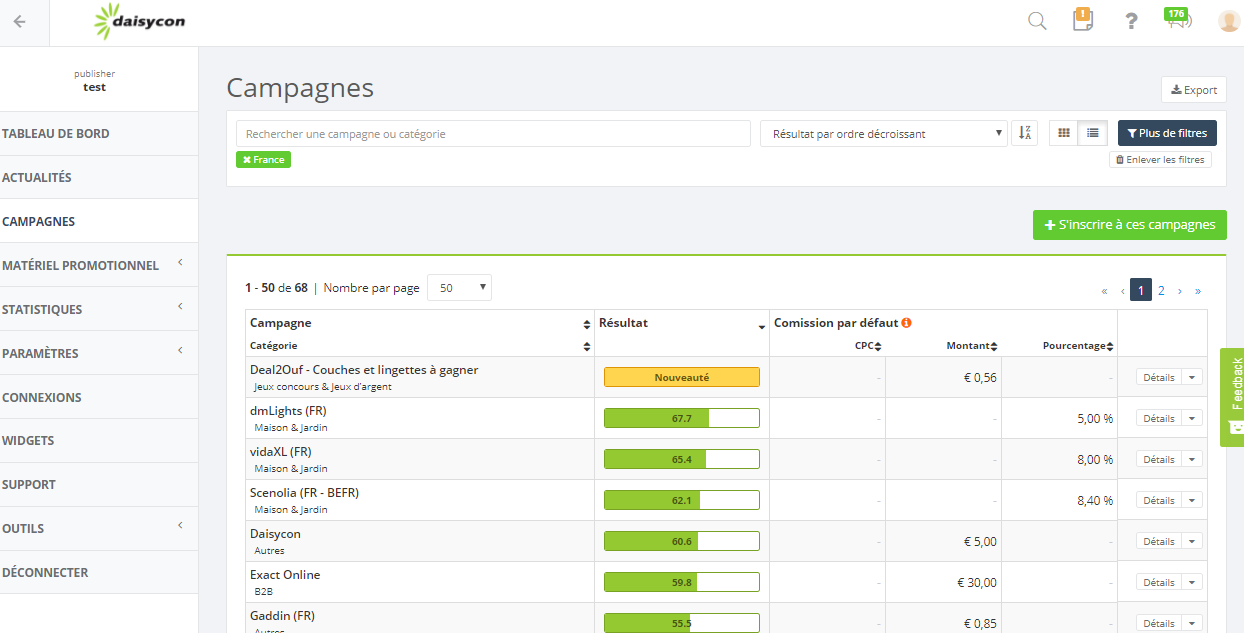Sort by Catégorie column arrows
Image resolution: width=1244 pixels, height=633 pixels.
pyautogui.click(x=587, y=346)
